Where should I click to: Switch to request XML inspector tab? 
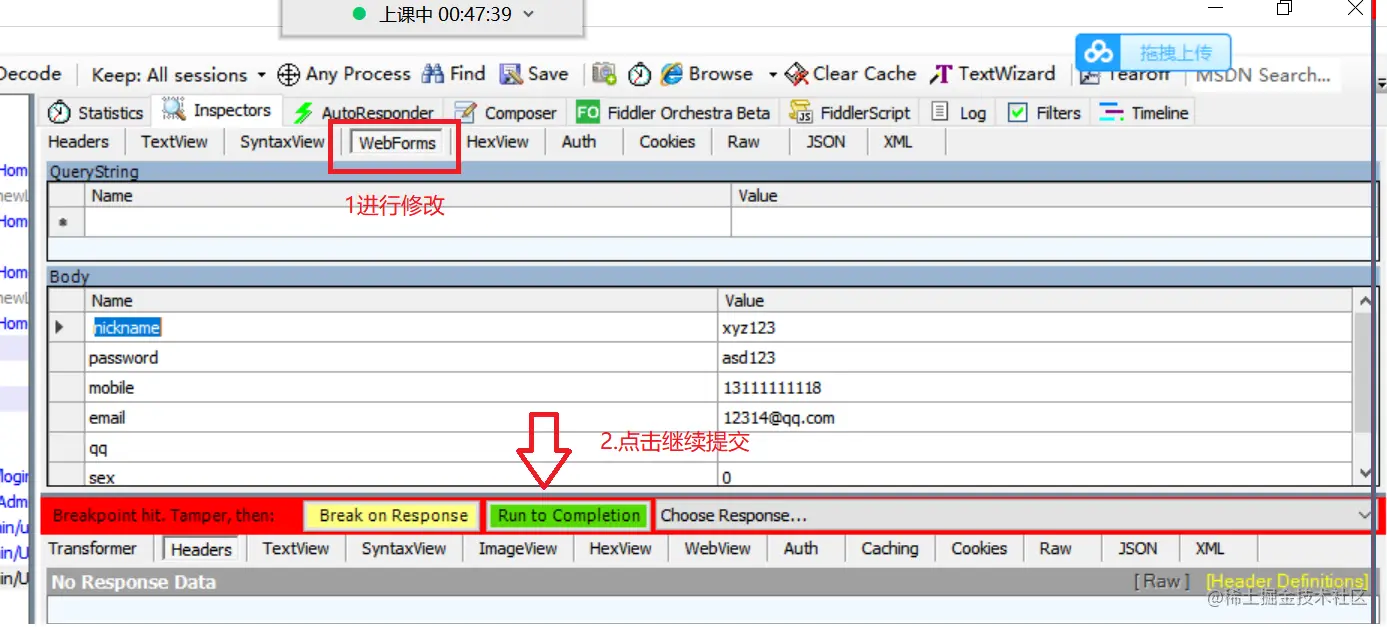pyautogui.click(x=898, y=142)
